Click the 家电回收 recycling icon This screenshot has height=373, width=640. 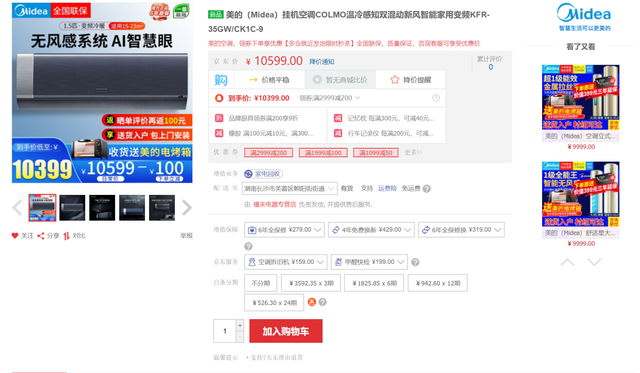[248, 174]
